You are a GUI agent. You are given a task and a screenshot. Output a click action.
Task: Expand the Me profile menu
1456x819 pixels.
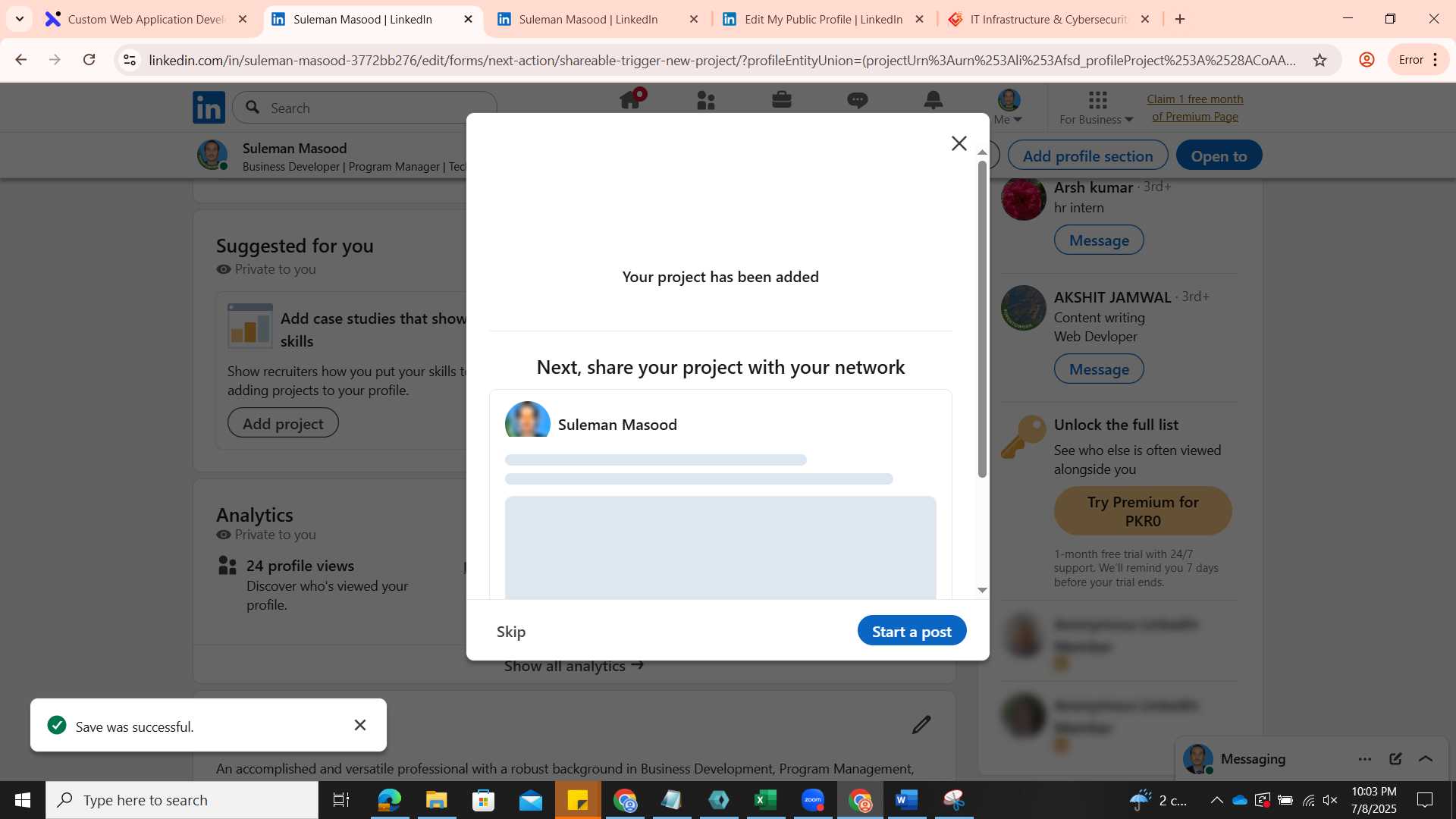(1009, 107)
